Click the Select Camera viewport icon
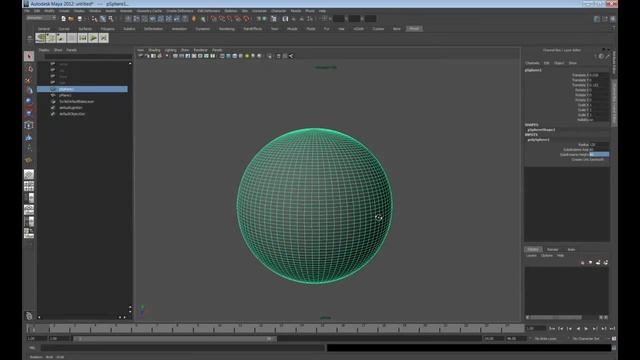Image resolution: width=640 pixels, height=360 pixels. [141, 56]
